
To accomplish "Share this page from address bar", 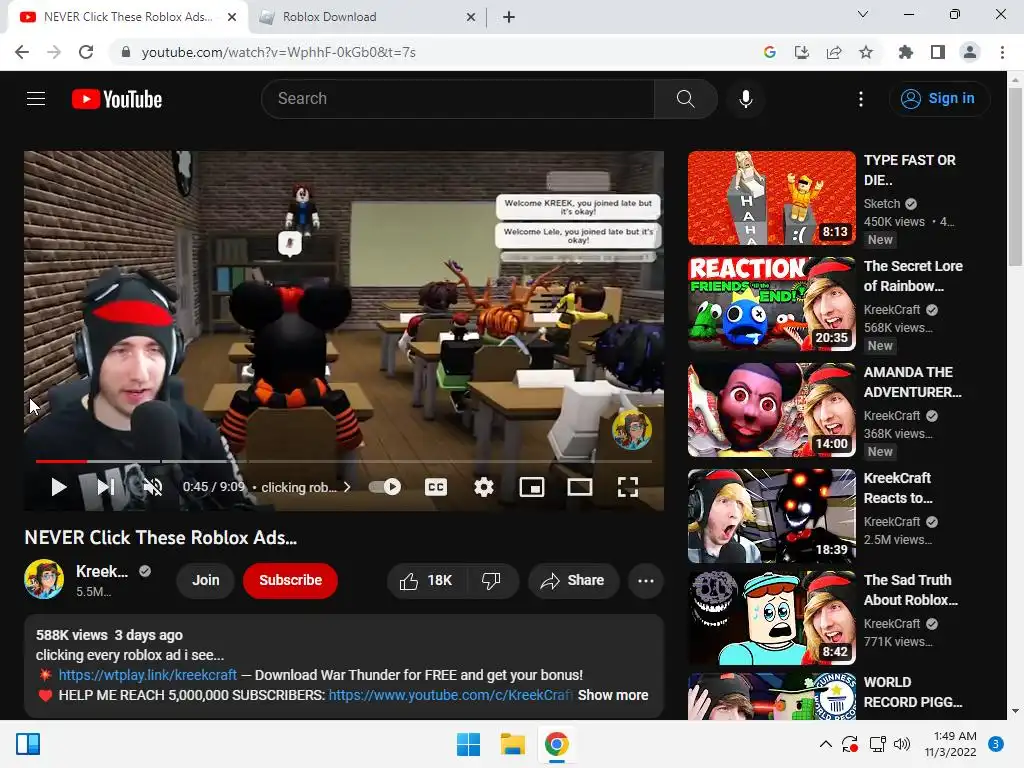I will (x=834, y=52).
